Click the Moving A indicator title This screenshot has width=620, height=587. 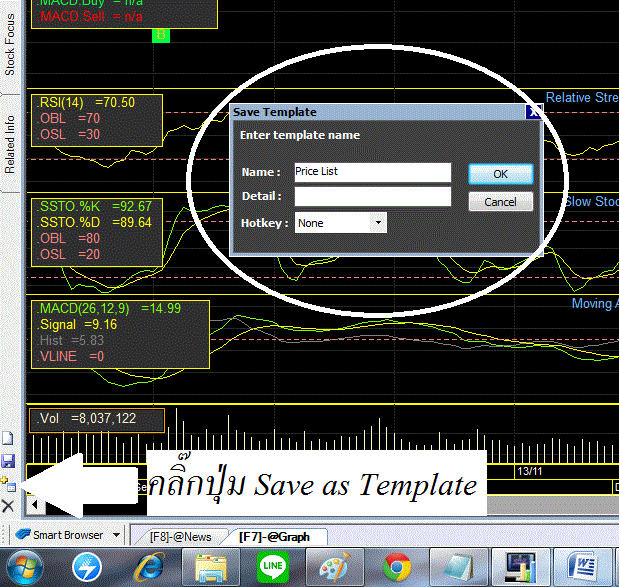coord(595,304)
